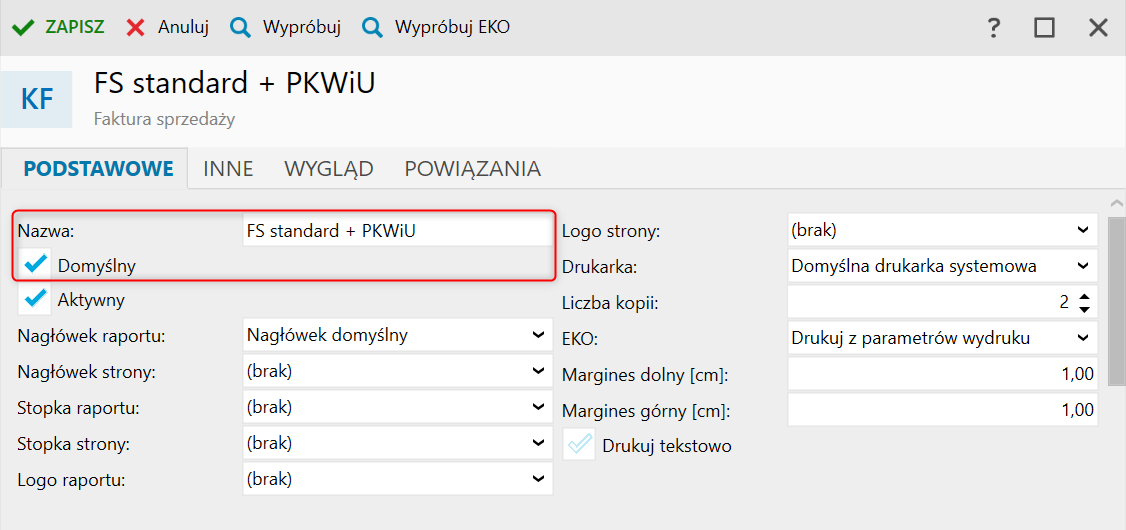Uncheck the Domyślny checkbox
1126x530 pixels.
tap(37, 265)
